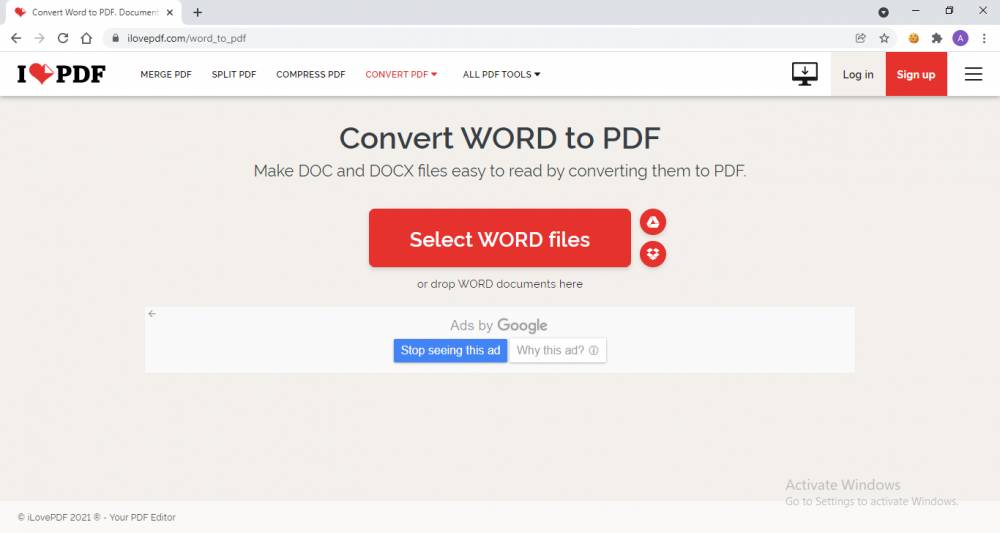Screen dimensions: 1000x533
Task: Click the Convert WORD to PDF heading
Action: click(499, 138)
